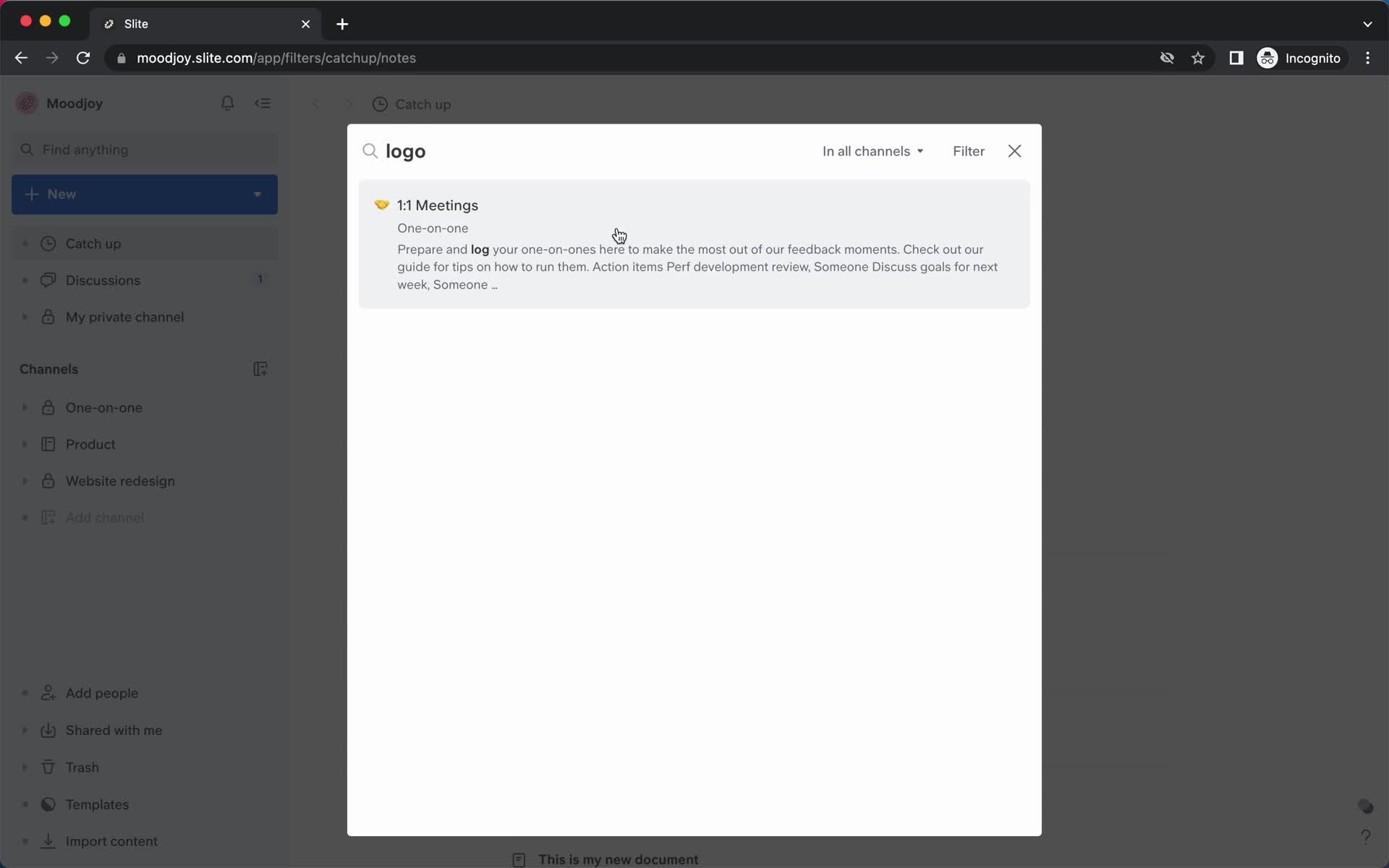Click the Add people option
This screenshot has width=1389, height=868.
click(x=102, y=692)
